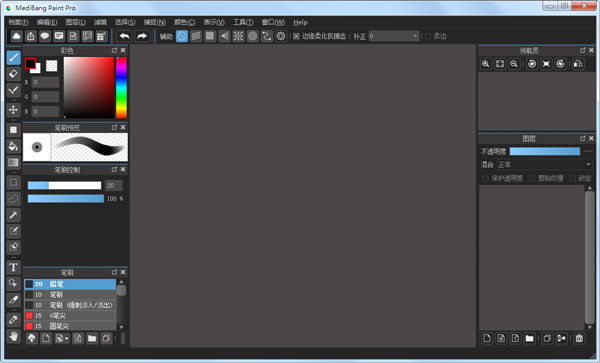
Task: Enable the vanishing point snap guide
Action: pyautogui.click(x=224, y=36)
